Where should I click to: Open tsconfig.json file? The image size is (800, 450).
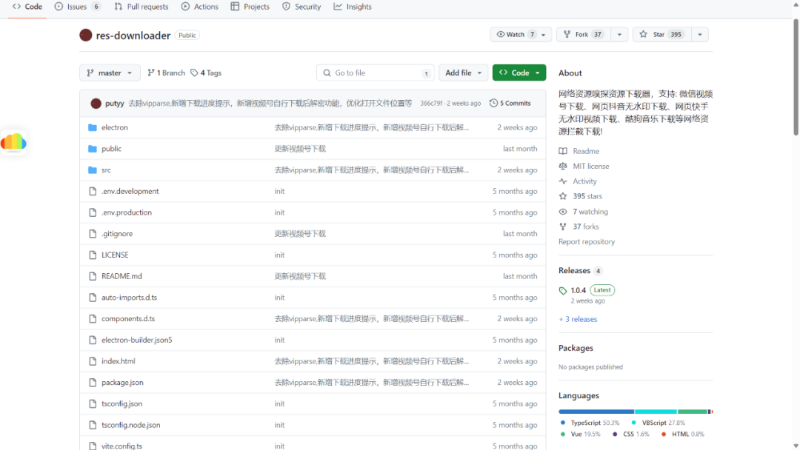click(x=122, y=404)
